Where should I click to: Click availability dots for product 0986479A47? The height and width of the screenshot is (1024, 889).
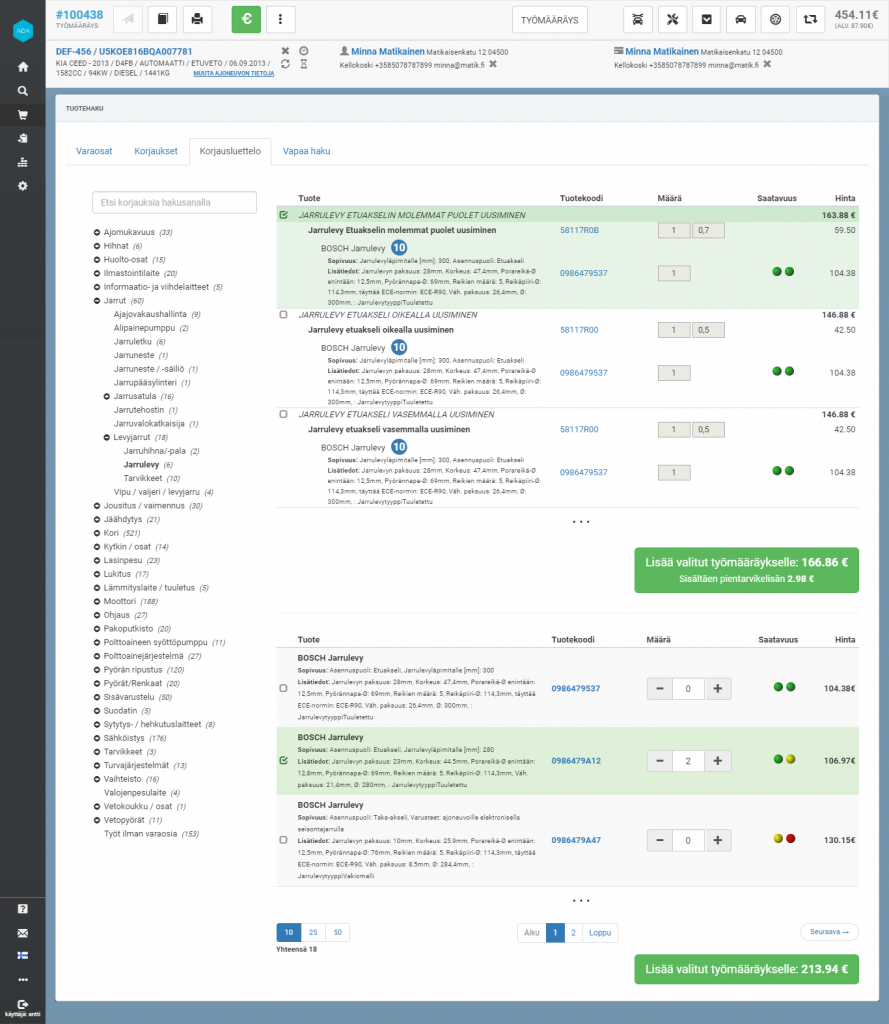pyautogui.click(x=784, y=839)
